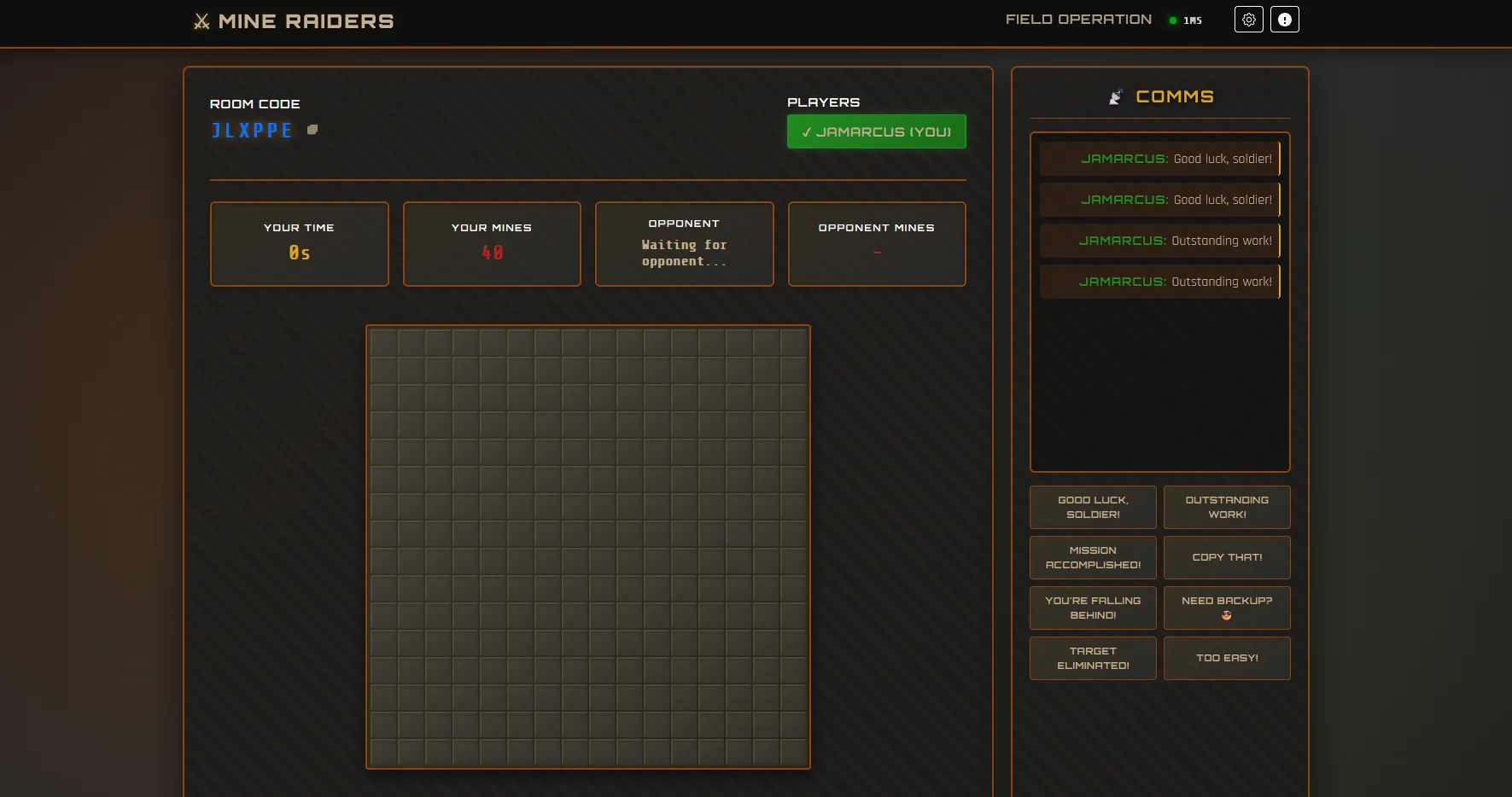
Task: Click the crossed swords logo icon
Action: click(x=201, y=21)
